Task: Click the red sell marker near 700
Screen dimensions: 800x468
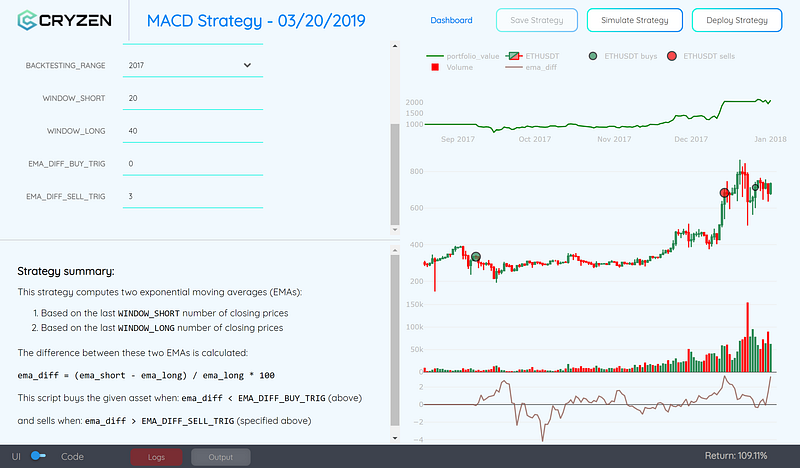Action: tap(724, 193)
